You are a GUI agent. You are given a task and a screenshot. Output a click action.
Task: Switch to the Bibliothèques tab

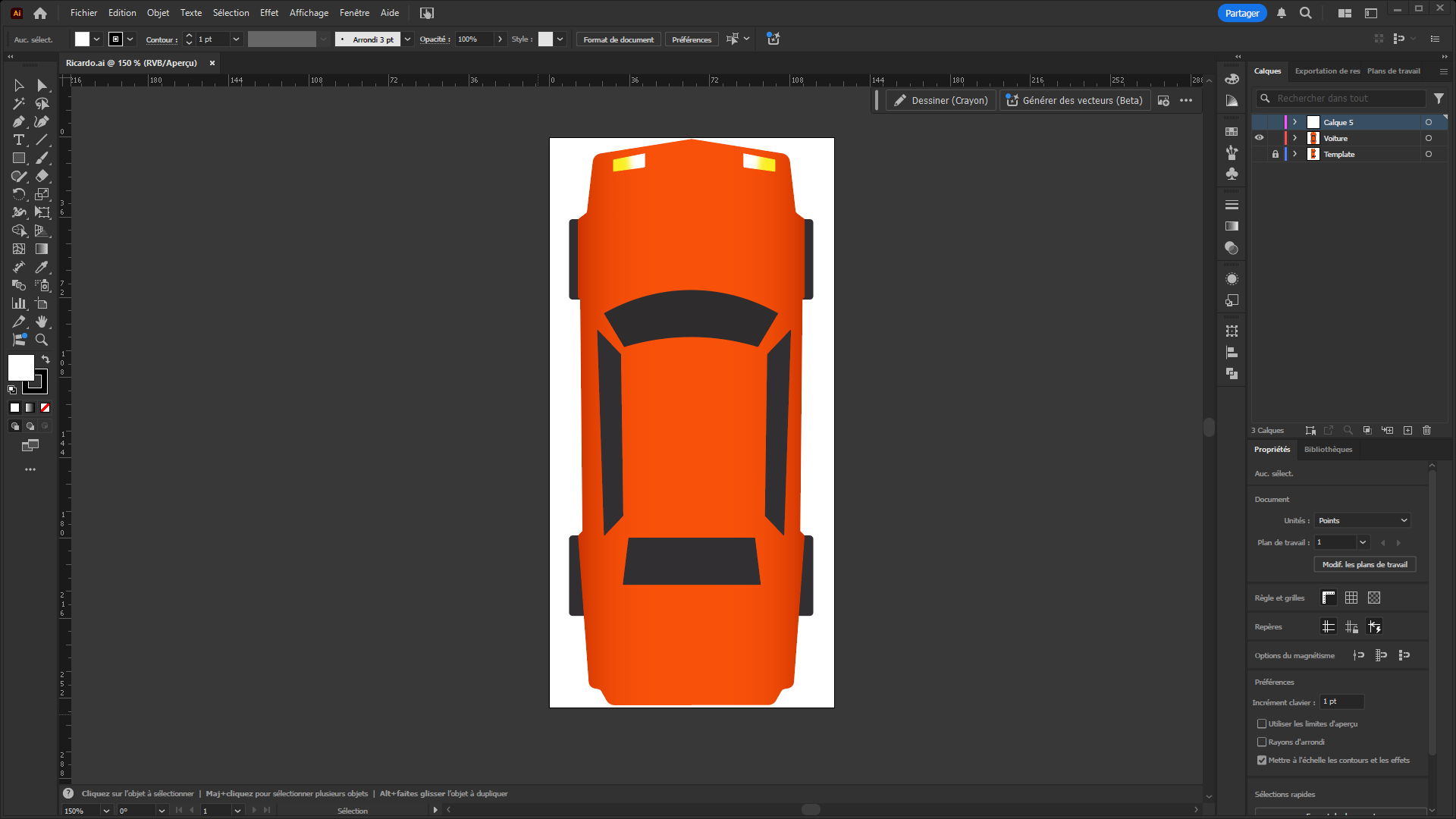click(1328, 449)
